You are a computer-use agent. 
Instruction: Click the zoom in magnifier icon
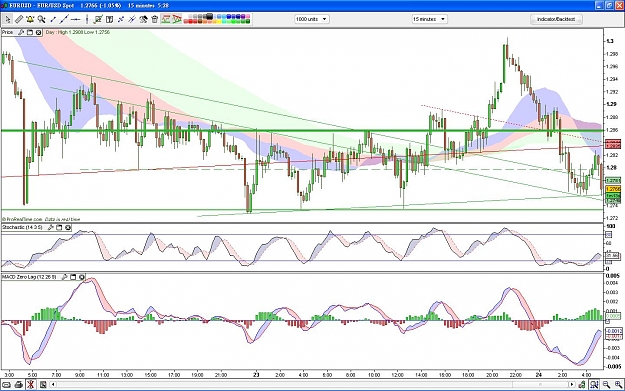618,385
